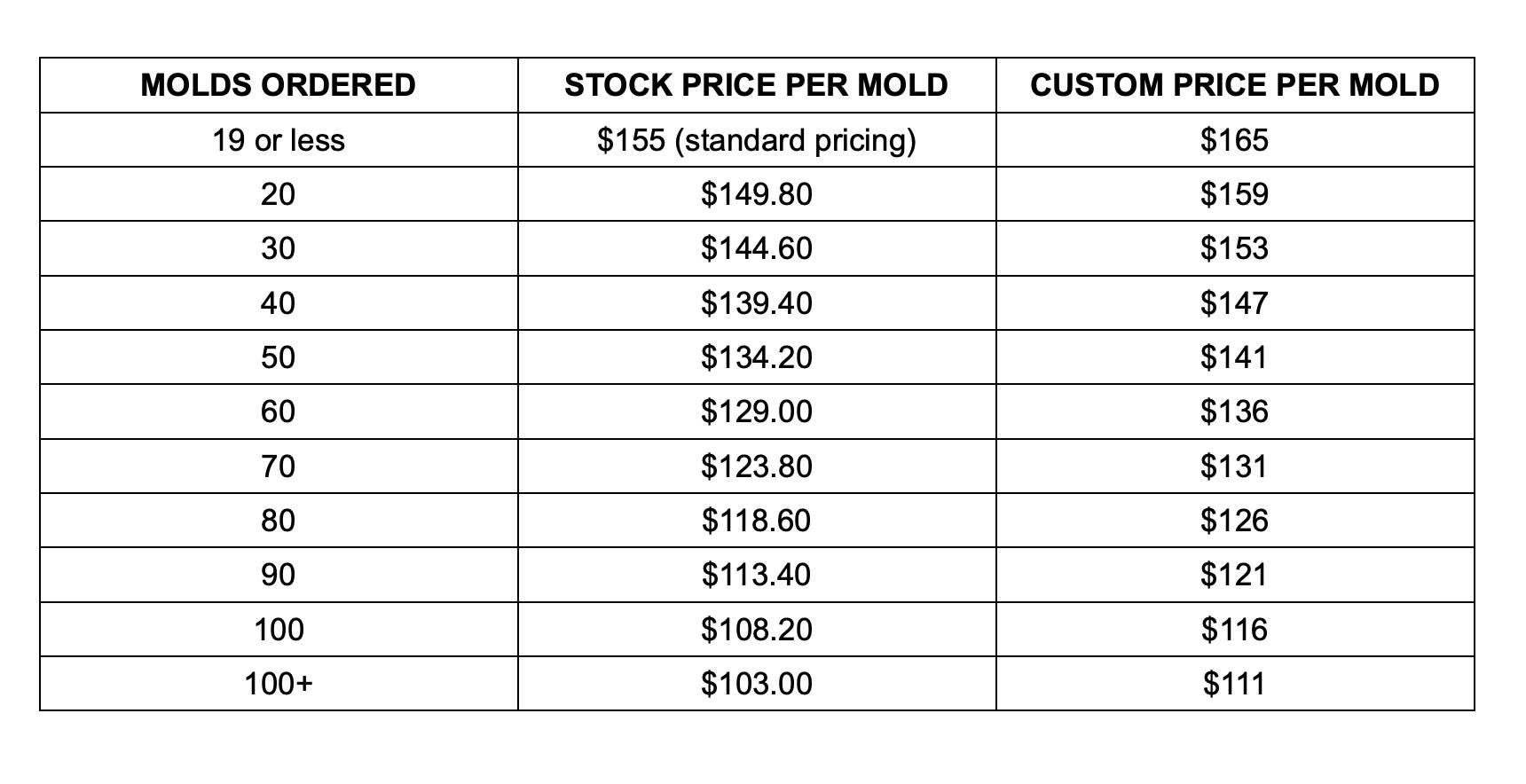Click the $111 custom price cell
Screen dimensions: 1526x784
coord(1235,684)
